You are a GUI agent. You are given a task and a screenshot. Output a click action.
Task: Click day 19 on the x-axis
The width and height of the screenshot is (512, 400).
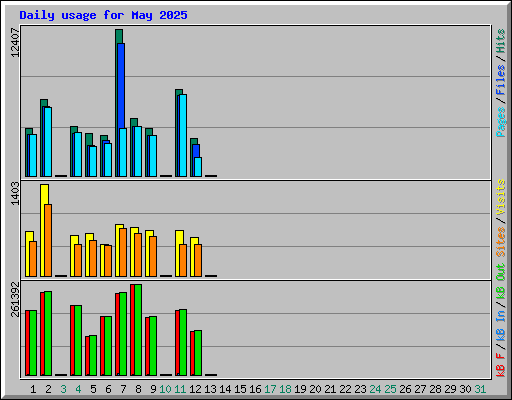tap(301, 389)
